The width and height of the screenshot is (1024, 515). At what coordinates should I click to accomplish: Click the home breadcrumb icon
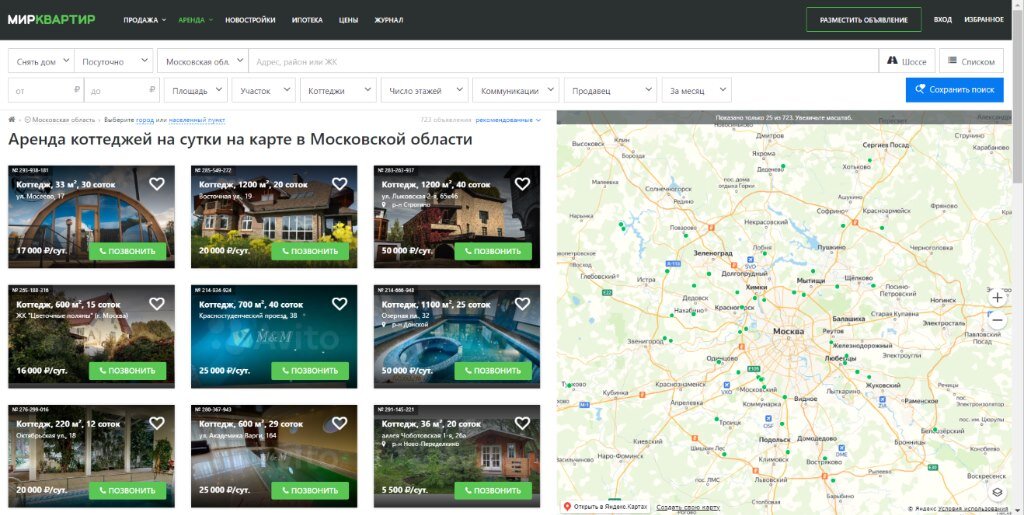coord(12,120)
